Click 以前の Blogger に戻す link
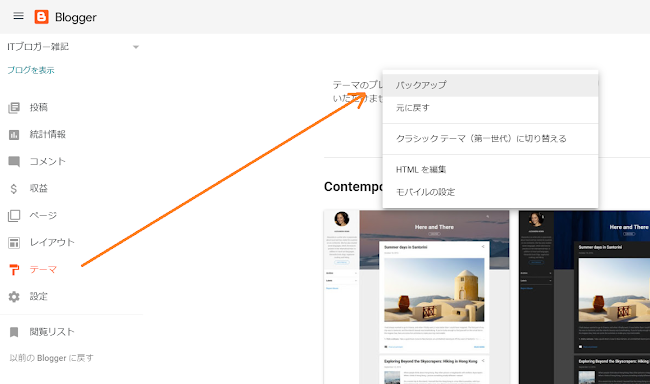The image size is (650, 384). pos(51,358)
